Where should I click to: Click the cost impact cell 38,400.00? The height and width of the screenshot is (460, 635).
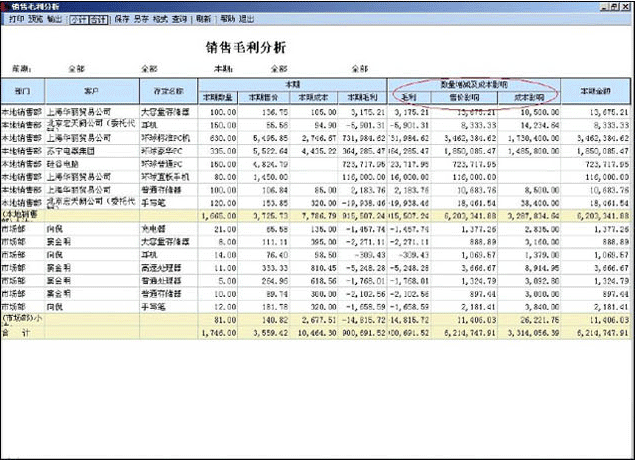pyautogui.click(x=529, y=203)
